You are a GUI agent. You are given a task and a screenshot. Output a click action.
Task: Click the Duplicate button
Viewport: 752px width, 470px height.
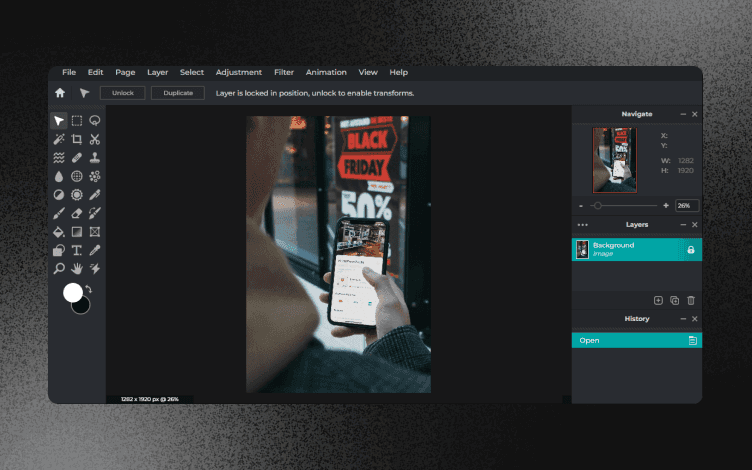click(x=178, y=93)
